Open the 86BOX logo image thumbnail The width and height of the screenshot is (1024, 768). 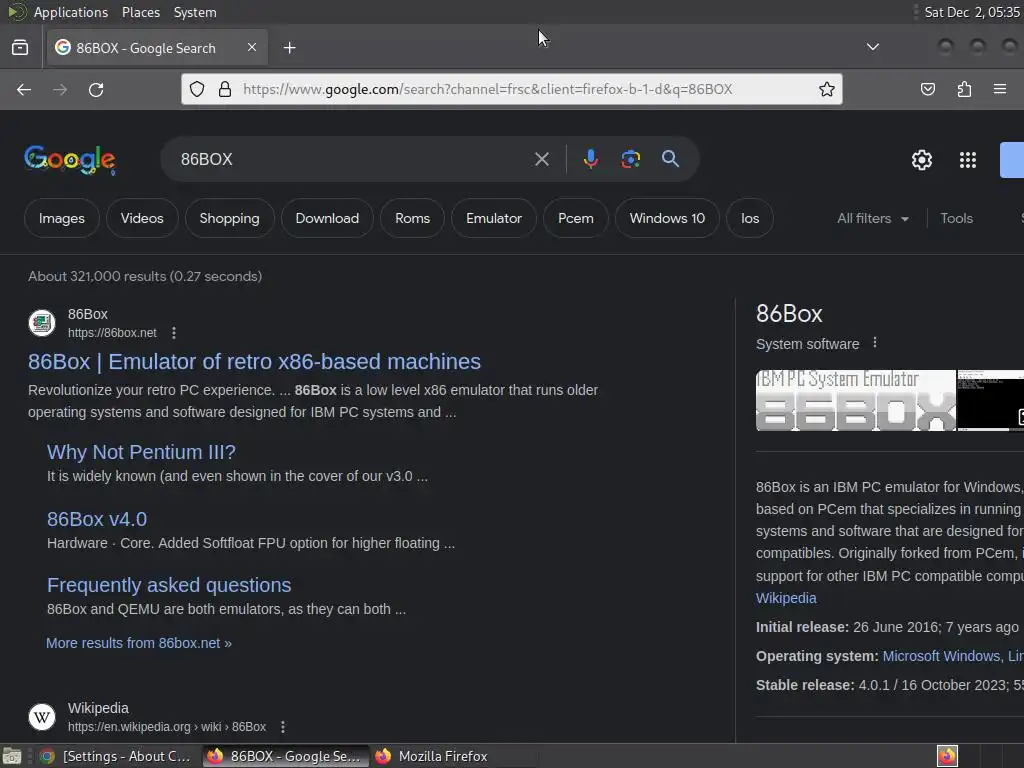(856, 400)
